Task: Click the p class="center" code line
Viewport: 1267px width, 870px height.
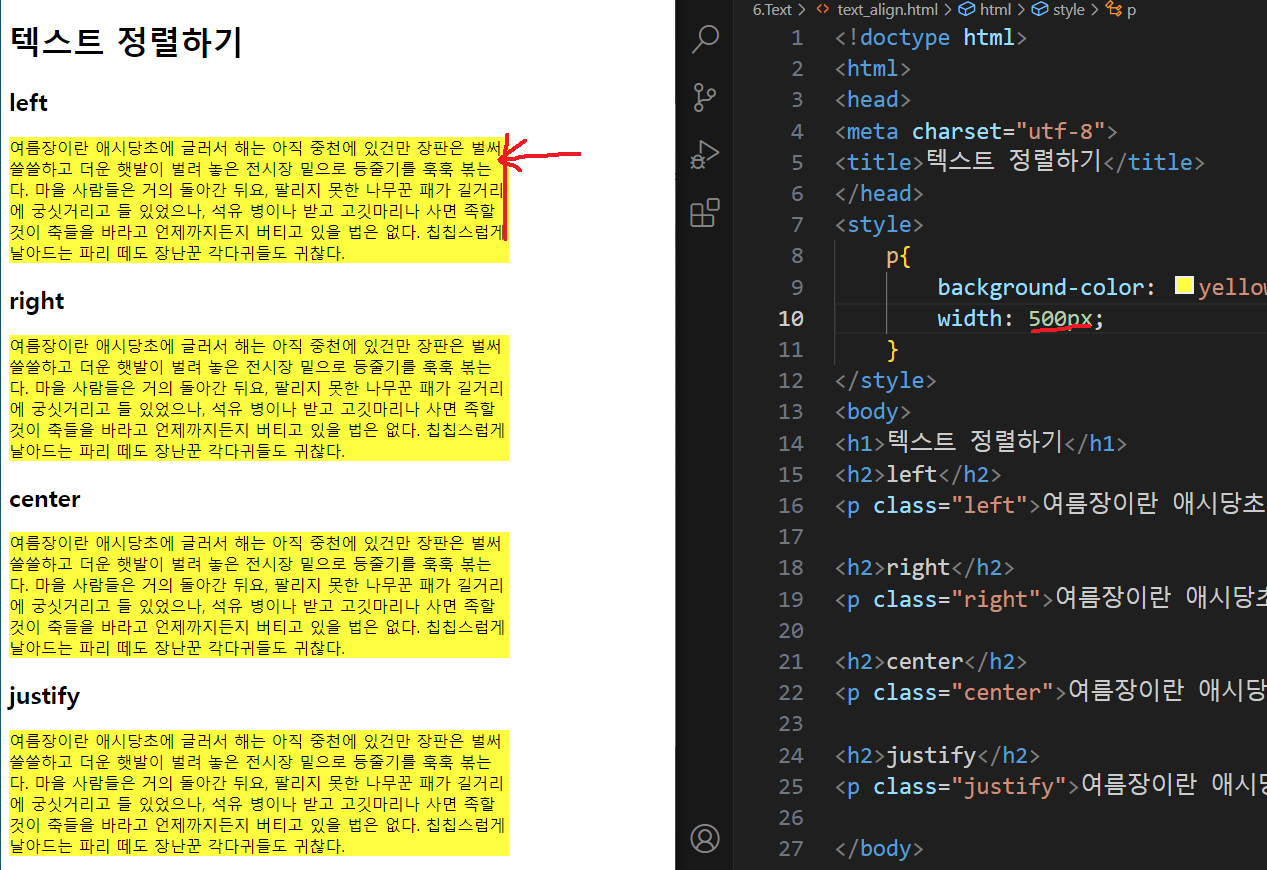Action: coord(1050,692)
